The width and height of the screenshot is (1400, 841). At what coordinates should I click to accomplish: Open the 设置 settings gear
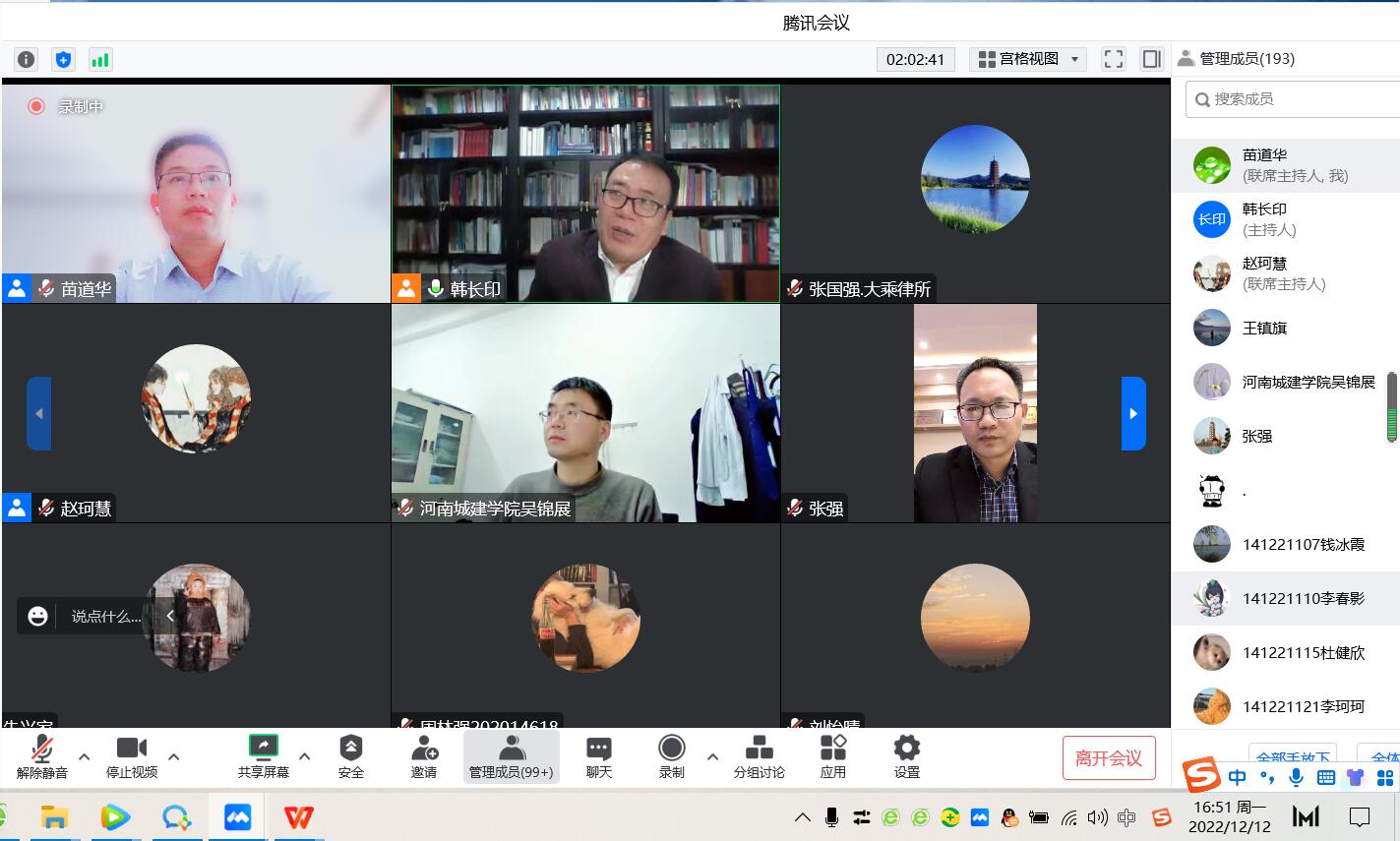tap(906, 756)
